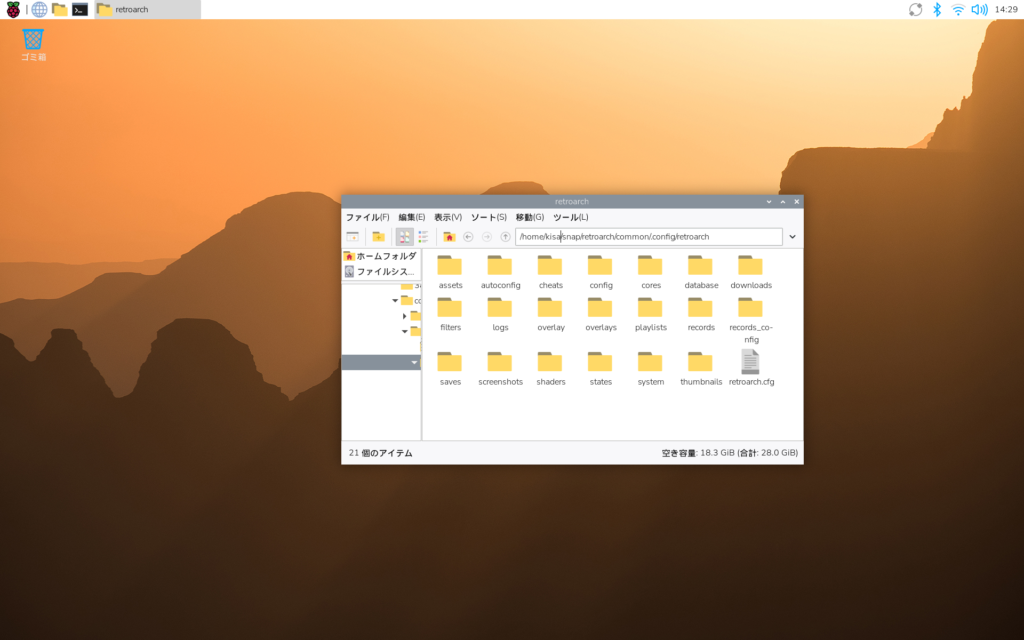Collapse the highlighted folder in the tree

(414, 363)
